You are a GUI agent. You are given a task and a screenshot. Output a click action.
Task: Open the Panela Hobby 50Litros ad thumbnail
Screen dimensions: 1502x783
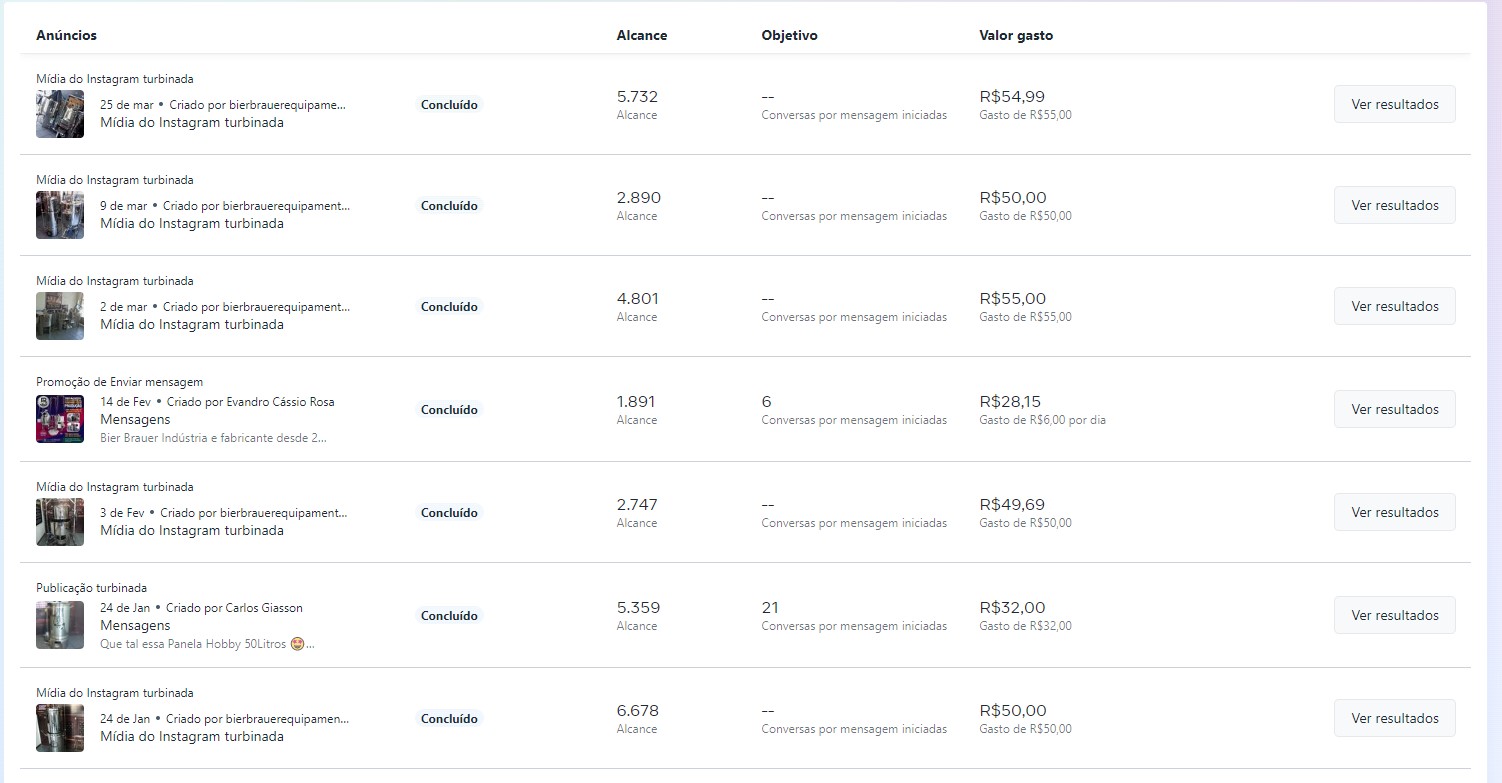(x=60, y=625)
